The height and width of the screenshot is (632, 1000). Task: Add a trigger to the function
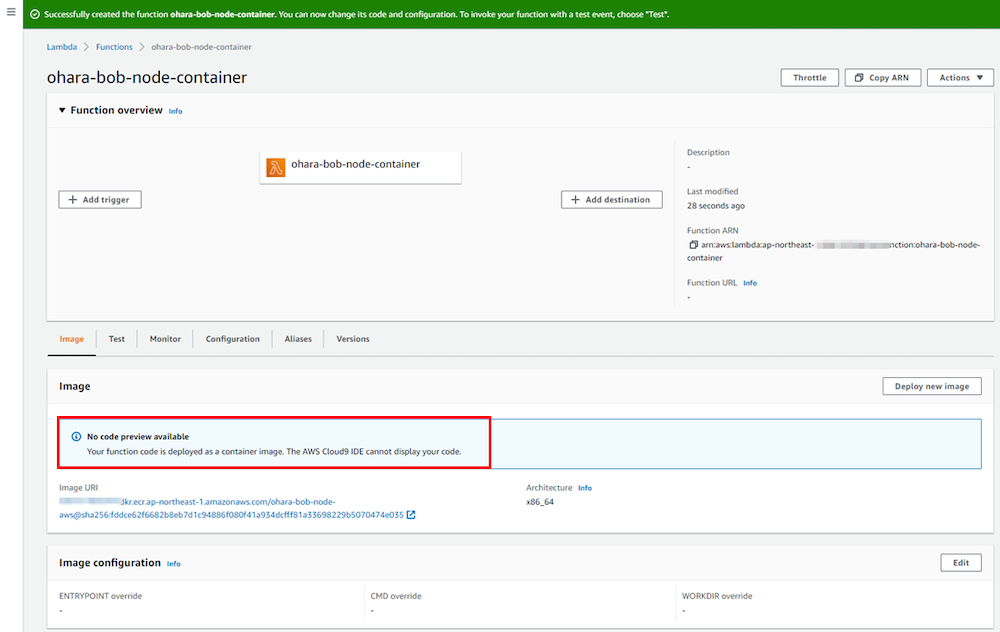click(100, 200)
